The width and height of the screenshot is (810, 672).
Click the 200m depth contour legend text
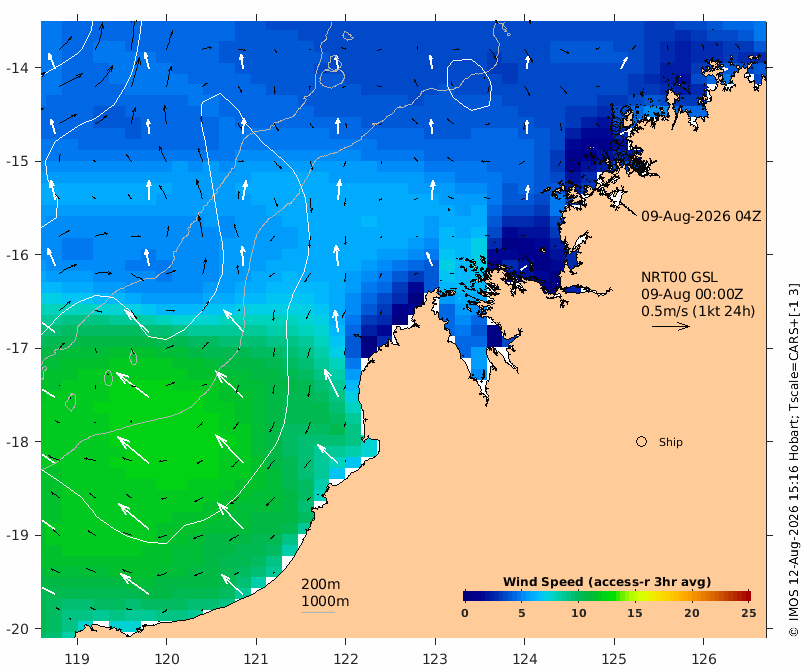(x=320, y=584)
